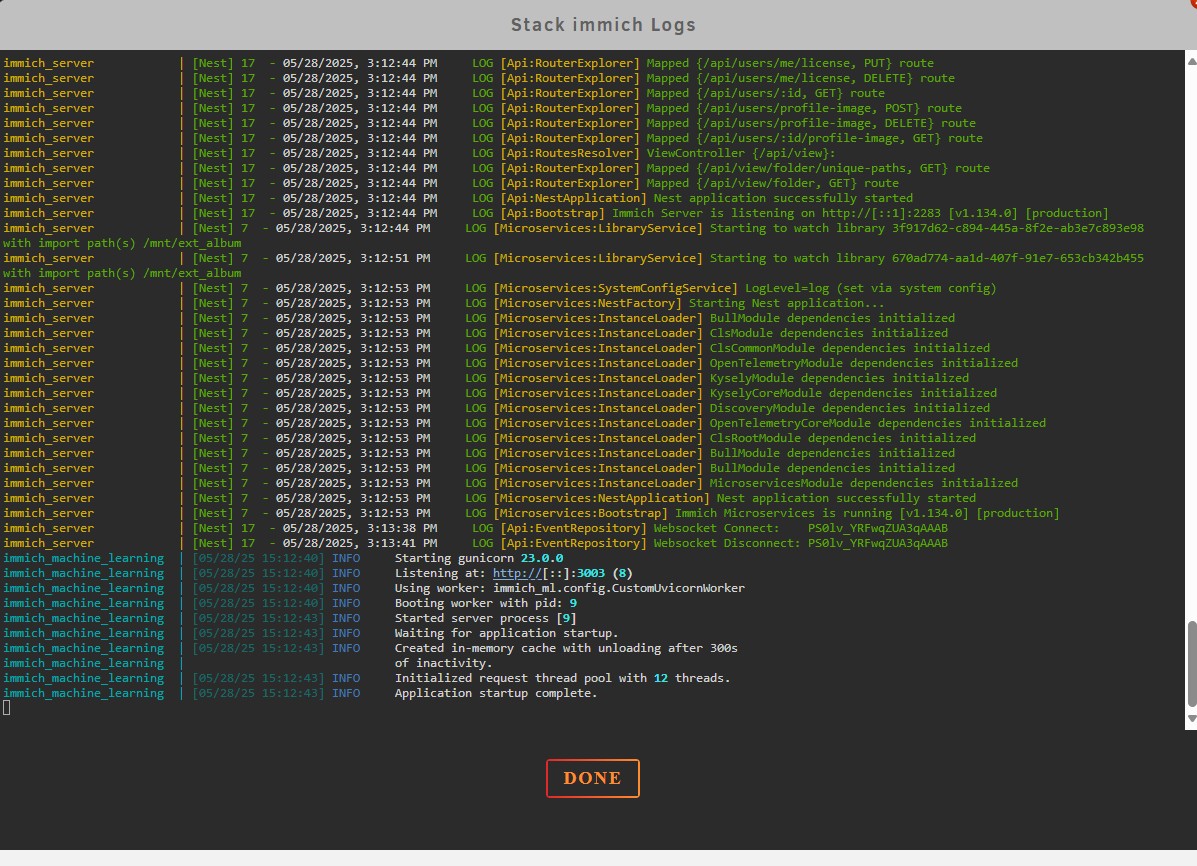Click the blinking terminal cursor below the logs
Image resolution: width=1197 pixels, height=866 pixels.
point(6,707)
